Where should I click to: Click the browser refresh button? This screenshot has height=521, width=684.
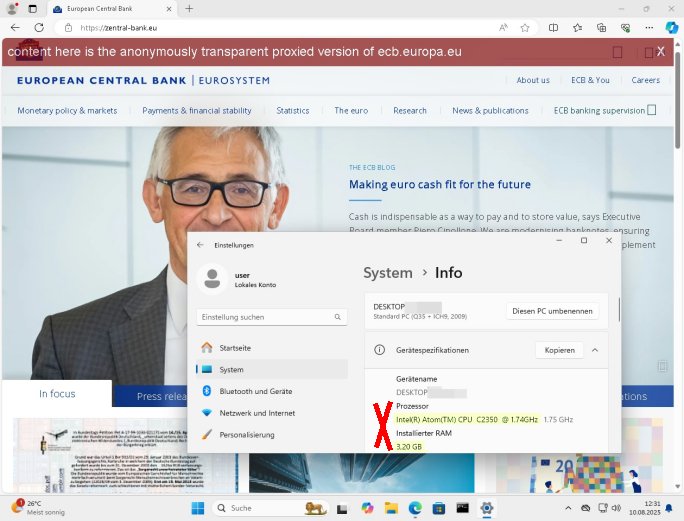pos(38,28)
